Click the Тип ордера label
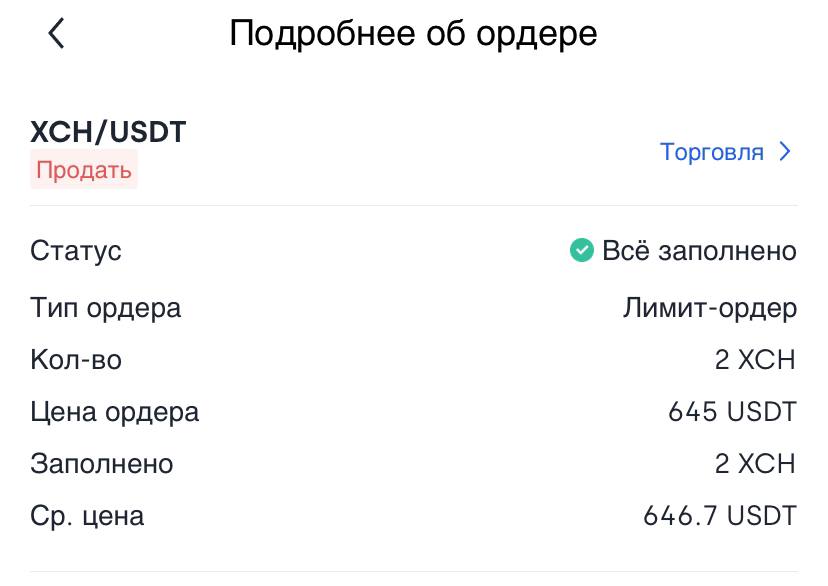 pos(106,308)
